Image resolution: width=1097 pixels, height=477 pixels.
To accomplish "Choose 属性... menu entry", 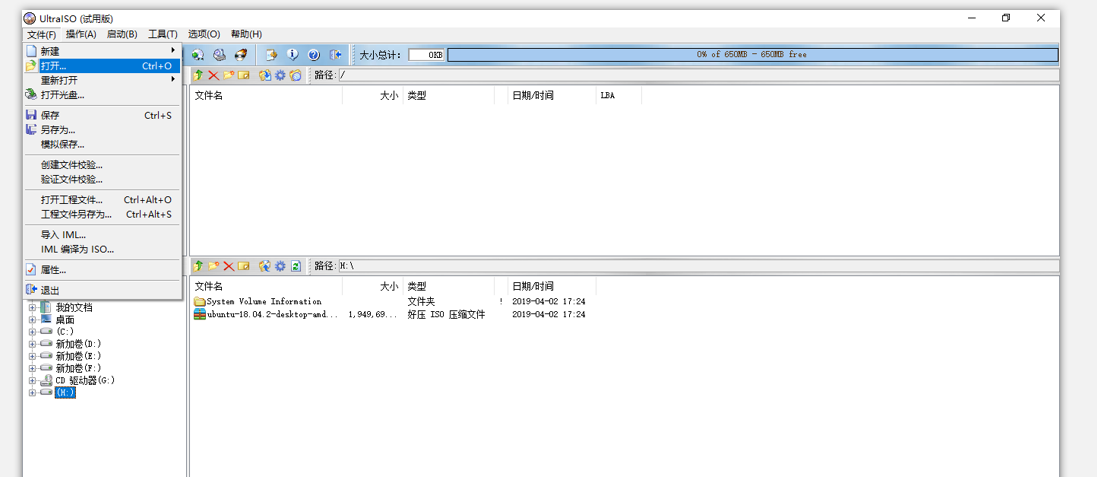I will (102, 270).
